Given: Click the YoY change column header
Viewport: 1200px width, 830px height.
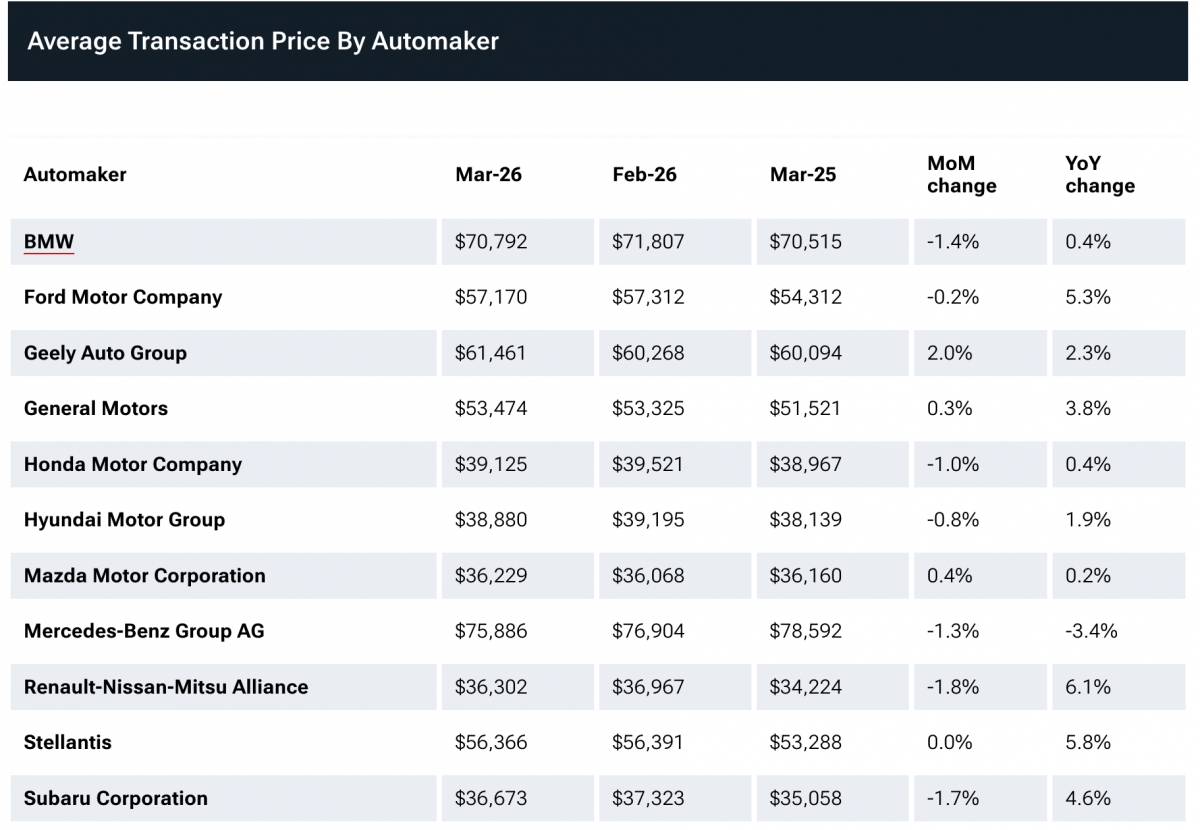Looking at the screenshot, I should coord(1099,174).
